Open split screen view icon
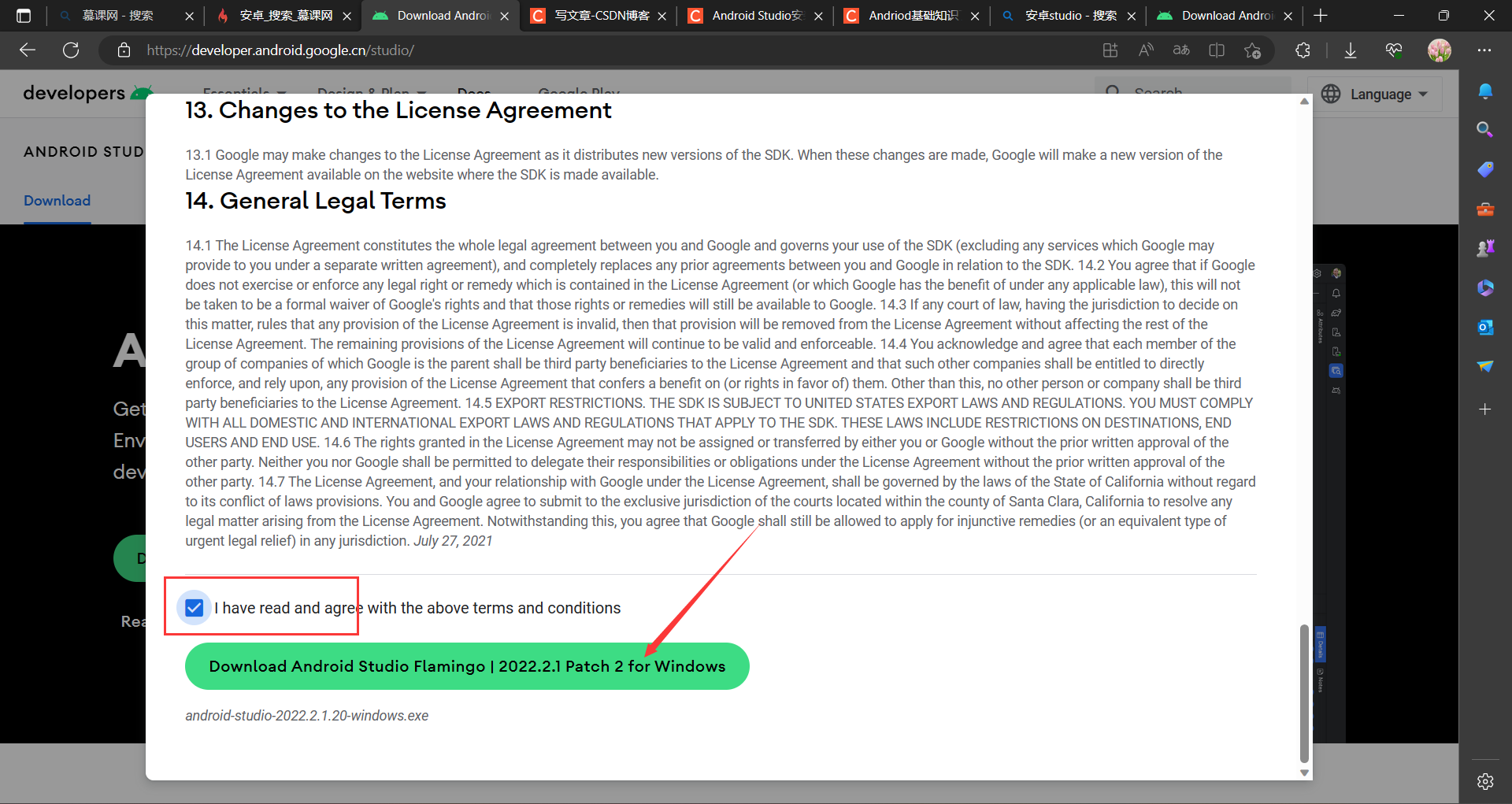This screenshot has height=804, width=1512. (x=1217, y=50)
